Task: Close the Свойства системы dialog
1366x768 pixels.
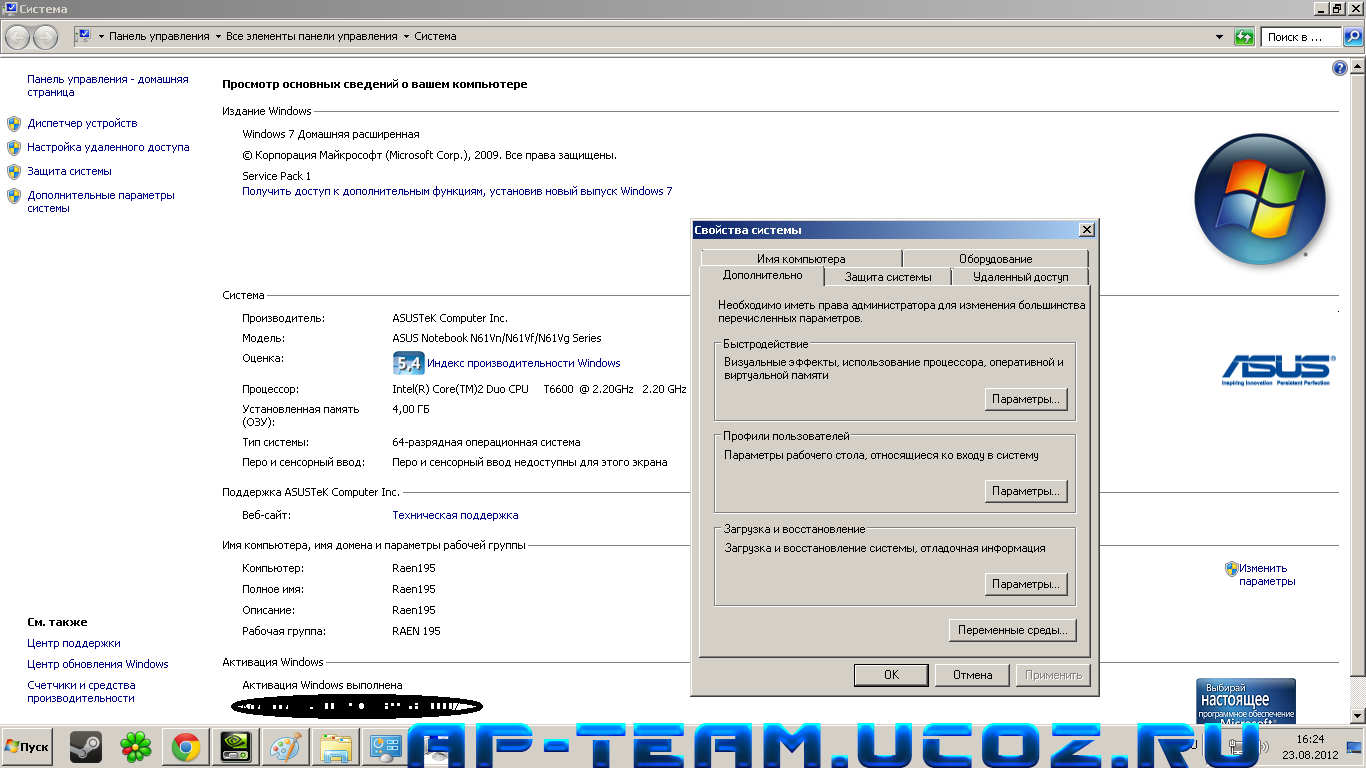Action: 1086,230
